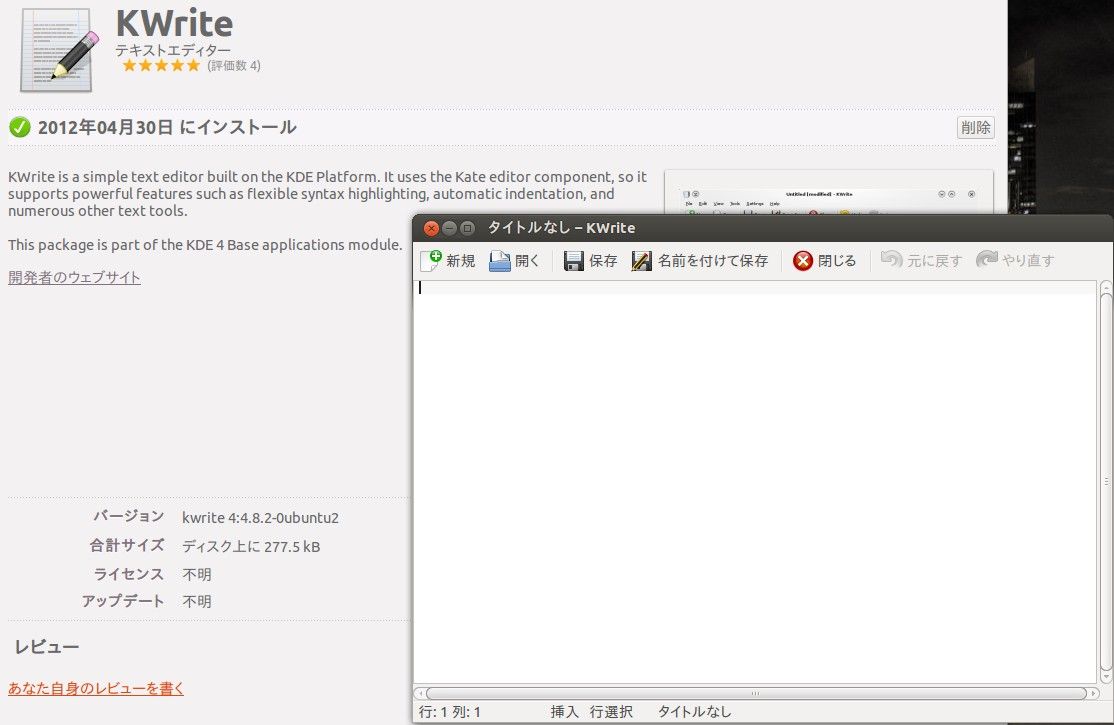
Task: Click horizontal scrollbar right arrow
Action: point(1093,693)
